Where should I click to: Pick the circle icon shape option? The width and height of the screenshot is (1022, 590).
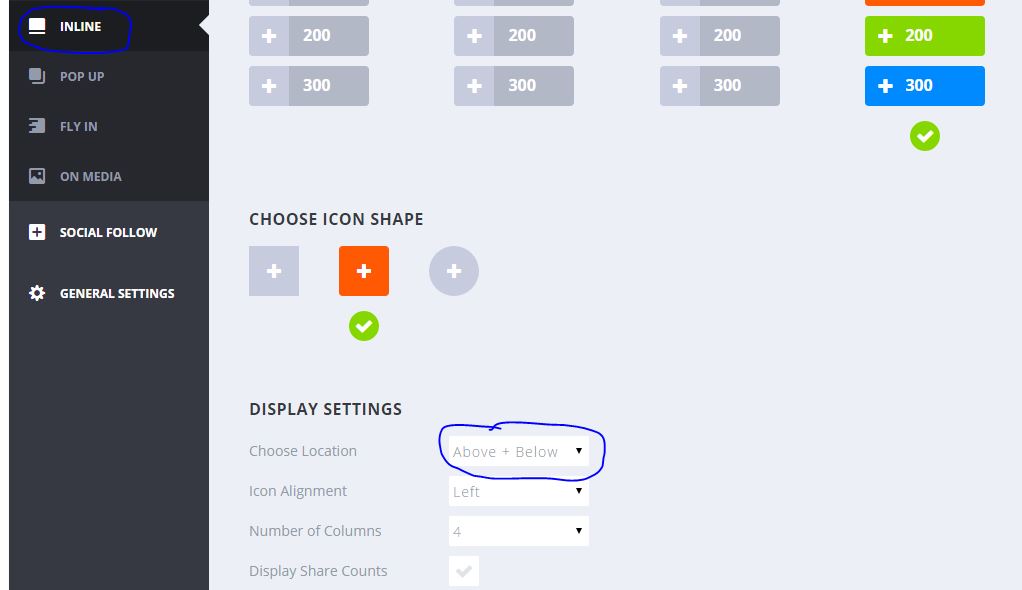[454, 271]
